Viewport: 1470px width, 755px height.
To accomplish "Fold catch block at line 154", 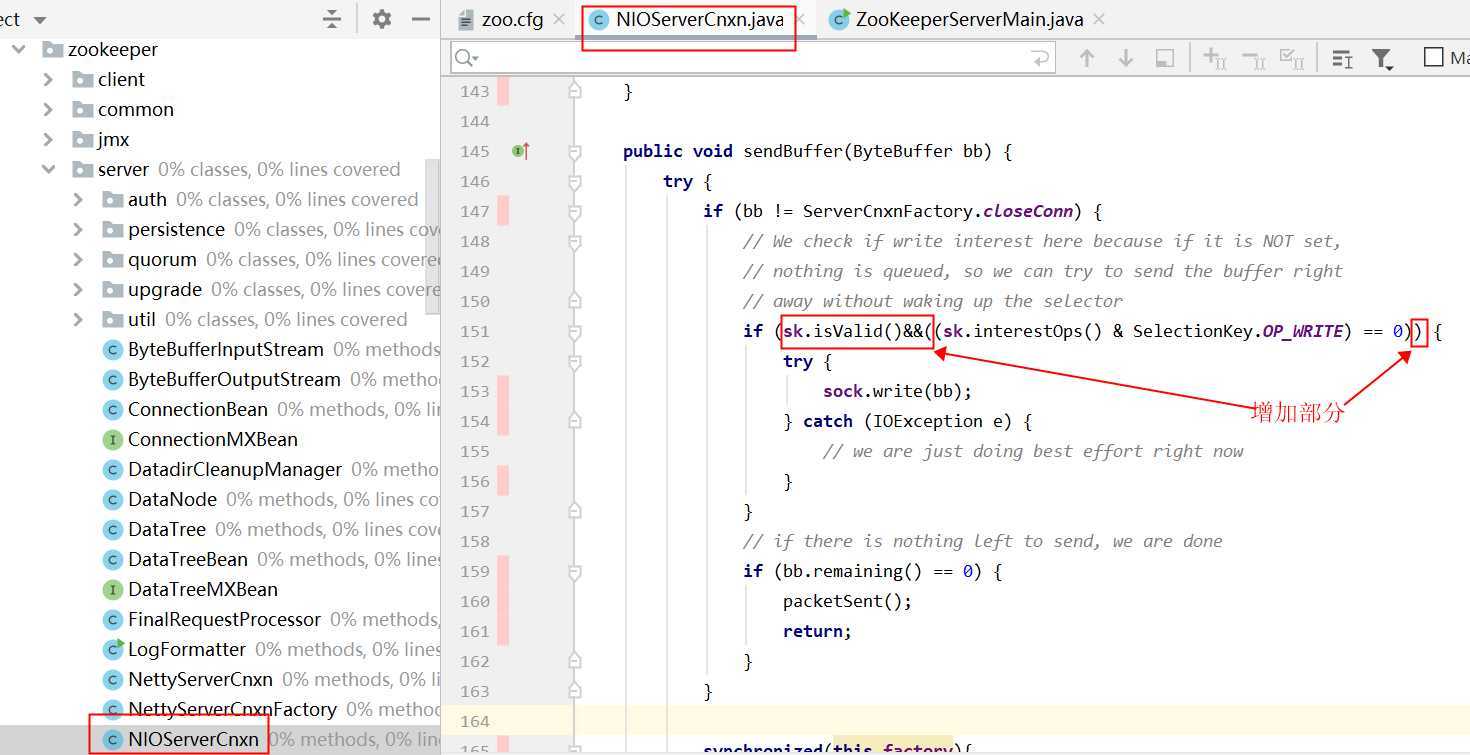I will 574,422.
